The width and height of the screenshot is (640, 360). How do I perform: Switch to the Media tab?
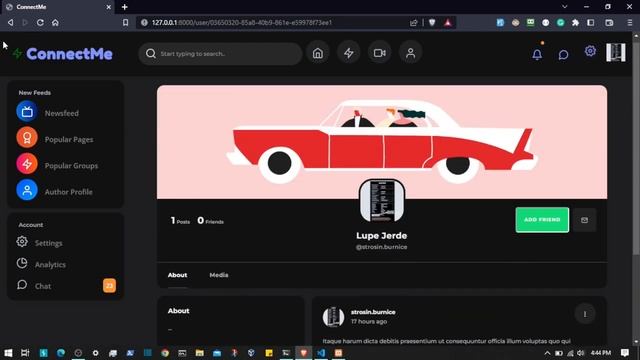(x=219, y=275)
